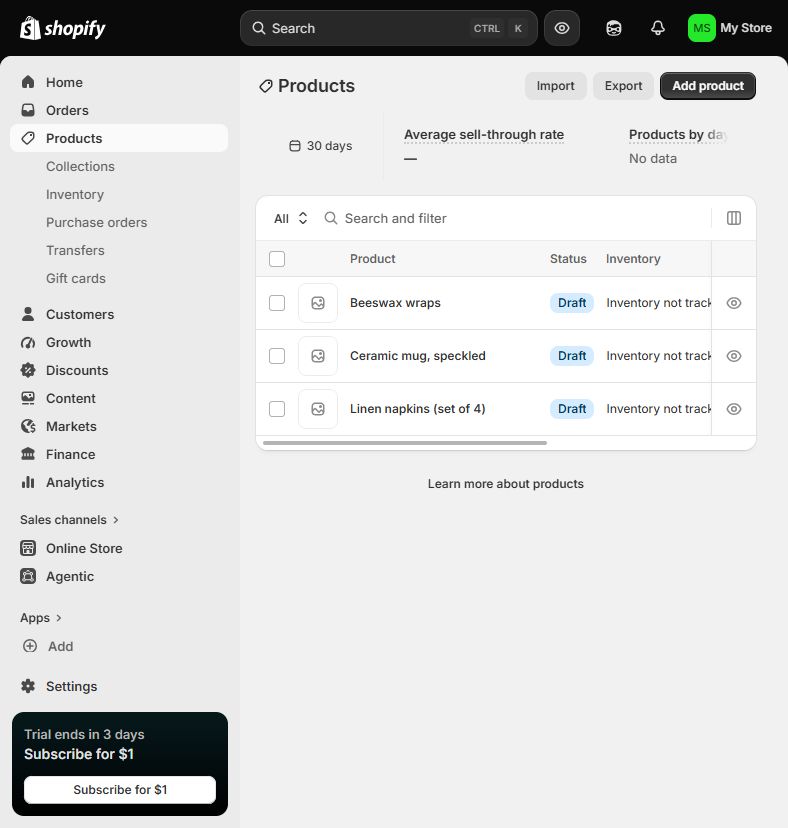
Task: Click the Import button
Action: (556, 86)
